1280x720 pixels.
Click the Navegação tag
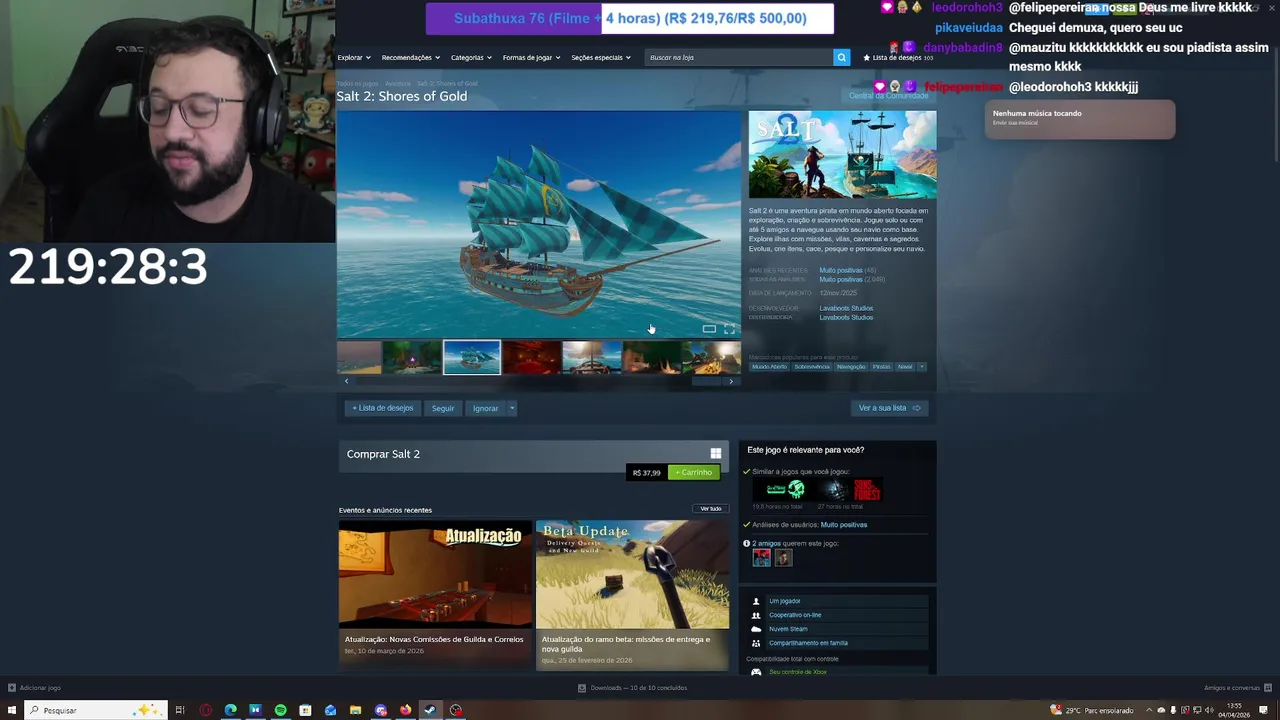(x=851, y=367)
